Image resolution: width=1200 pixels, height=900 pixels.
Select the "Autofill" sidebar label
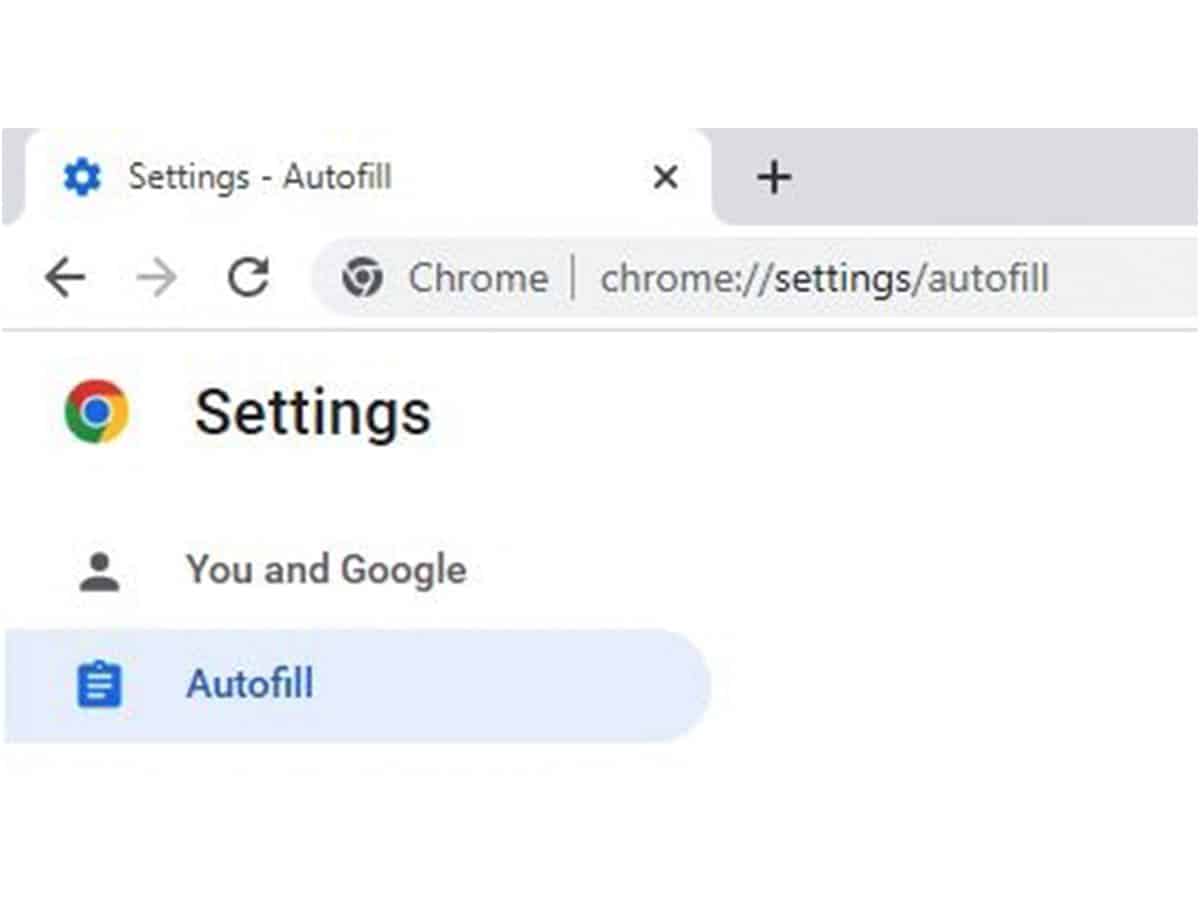coord(250,685)
